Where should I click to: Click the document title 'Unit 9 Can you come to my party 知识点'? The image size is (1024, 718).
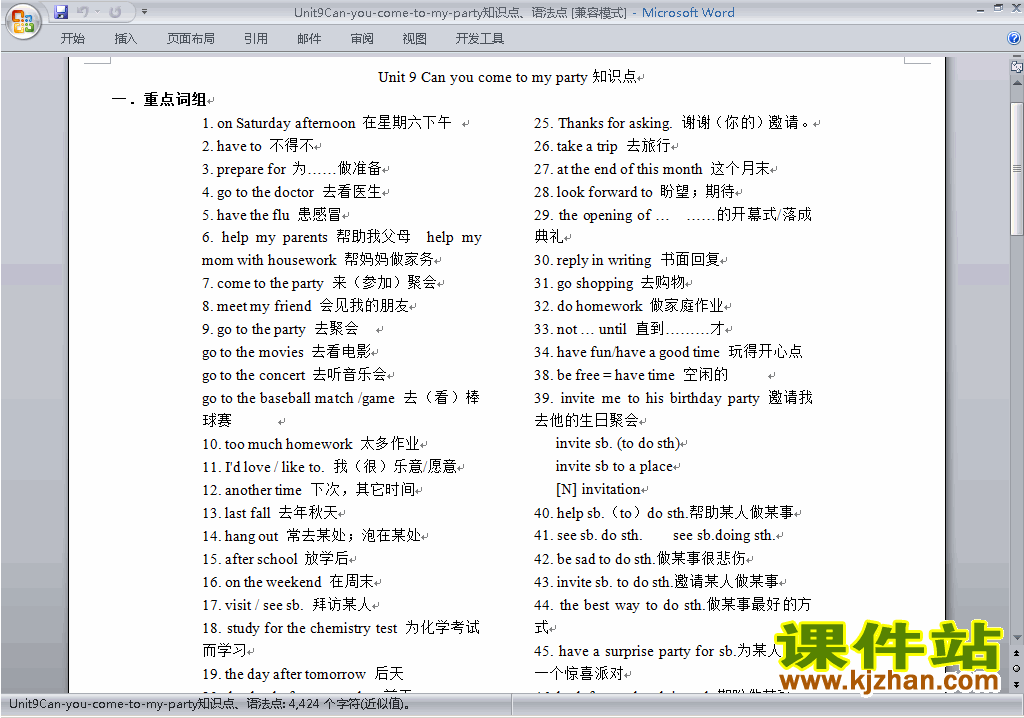point(507,77)
